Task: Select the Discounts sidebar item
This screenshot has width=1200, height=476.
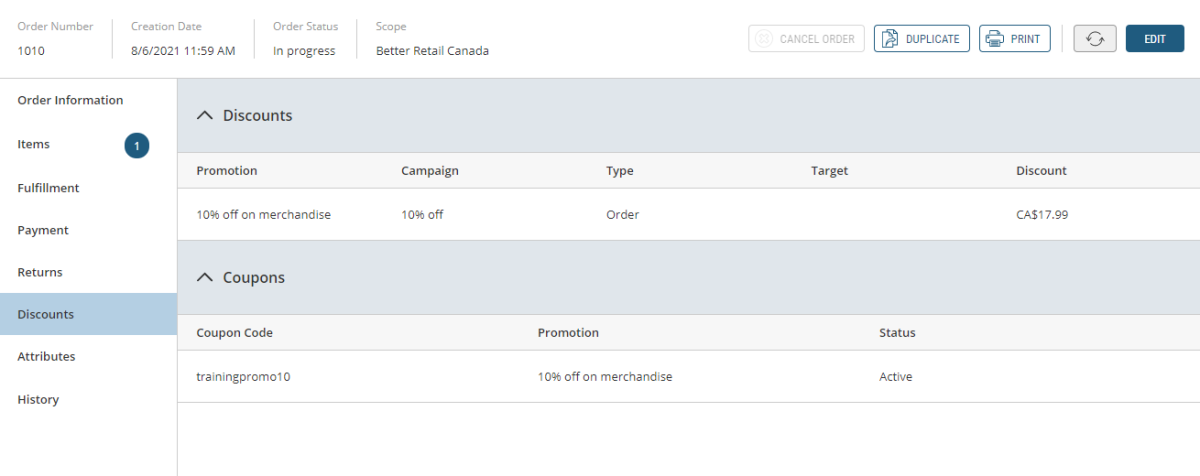Action: pyautogui.click(x=46, y=314)
